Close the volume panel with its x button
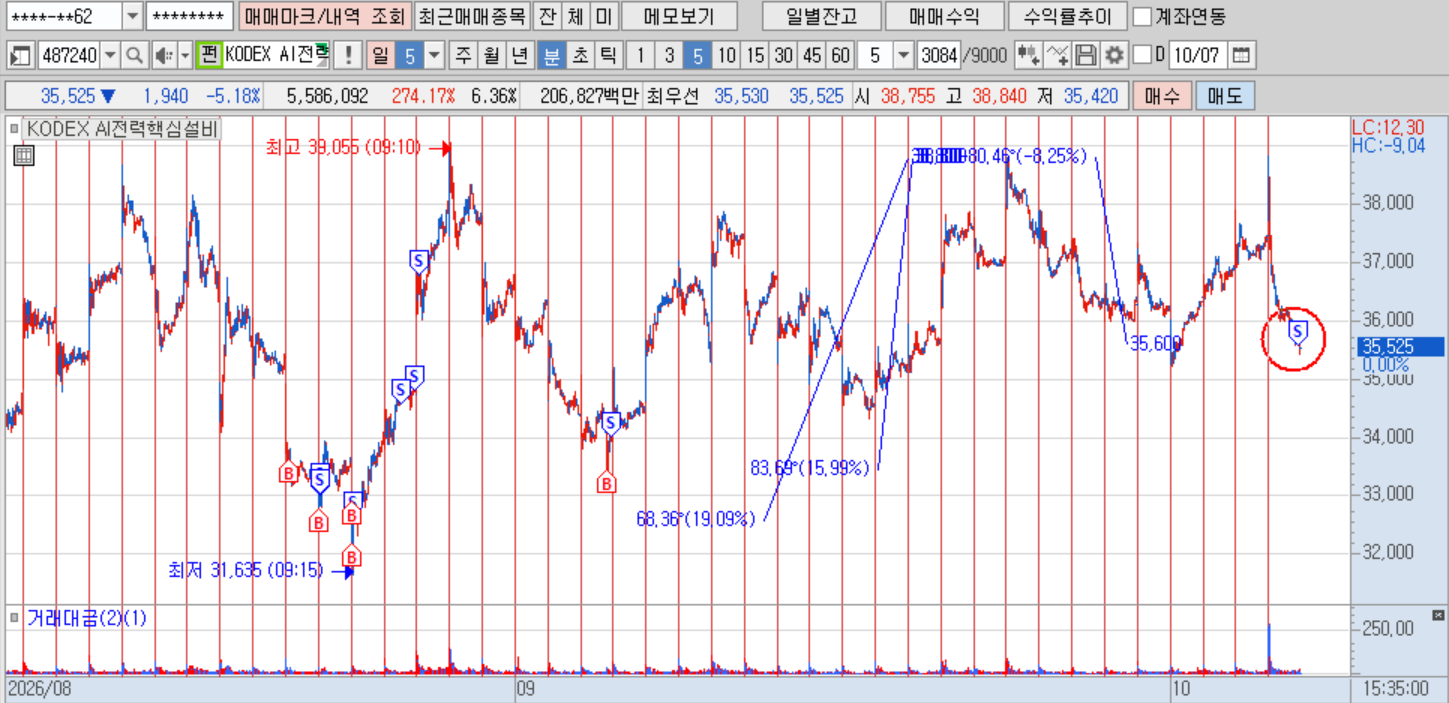1449x703 pixels. pos(1440,616)
